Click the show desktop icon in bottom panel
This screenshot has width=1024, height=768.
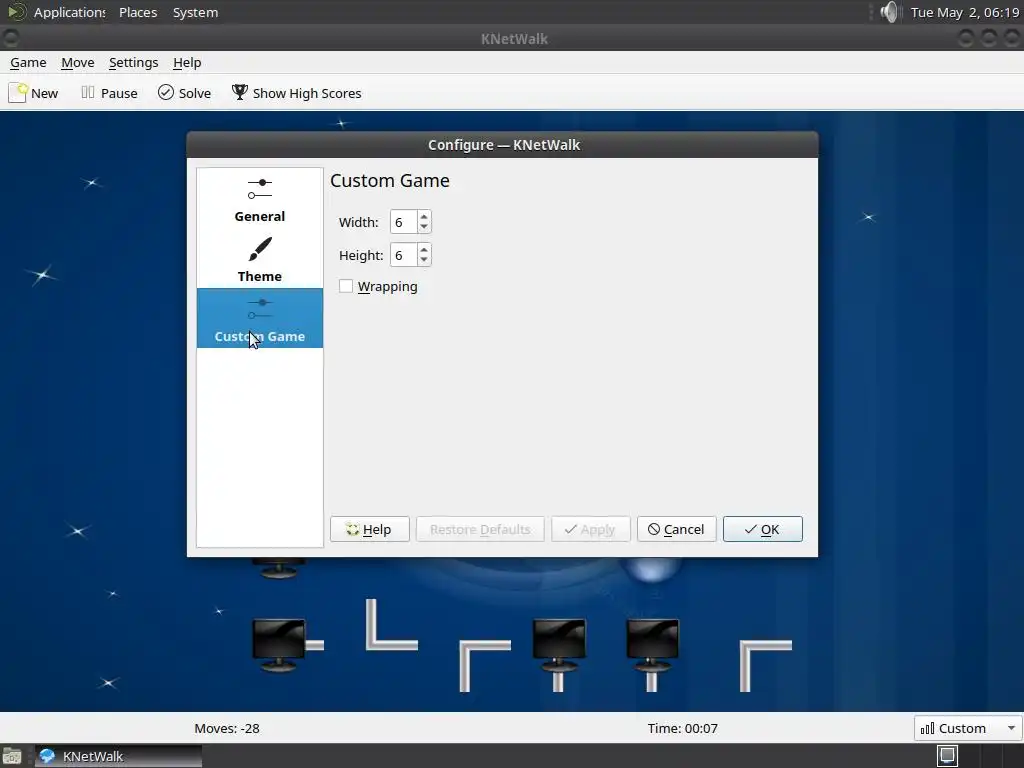pyautogui.click(x=12, y=756)
